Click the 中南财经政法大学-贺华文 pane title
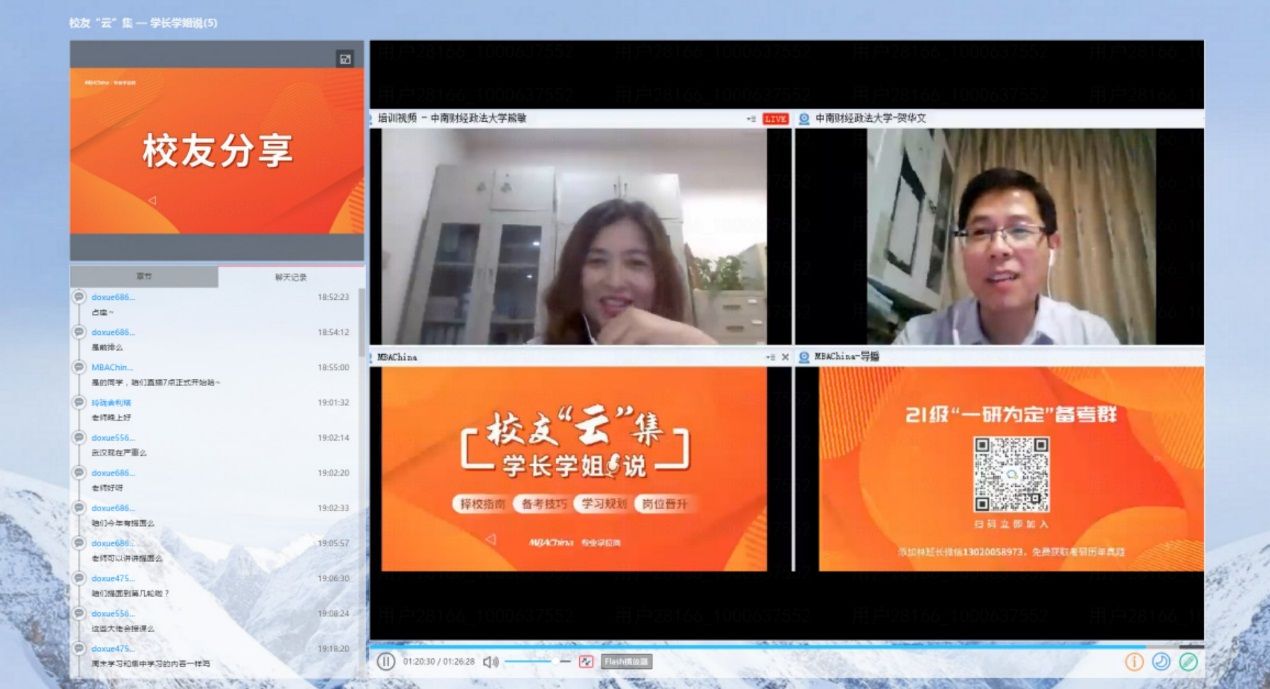The width and height of the screenshot is (1270, 689). (x=870, y=118)
